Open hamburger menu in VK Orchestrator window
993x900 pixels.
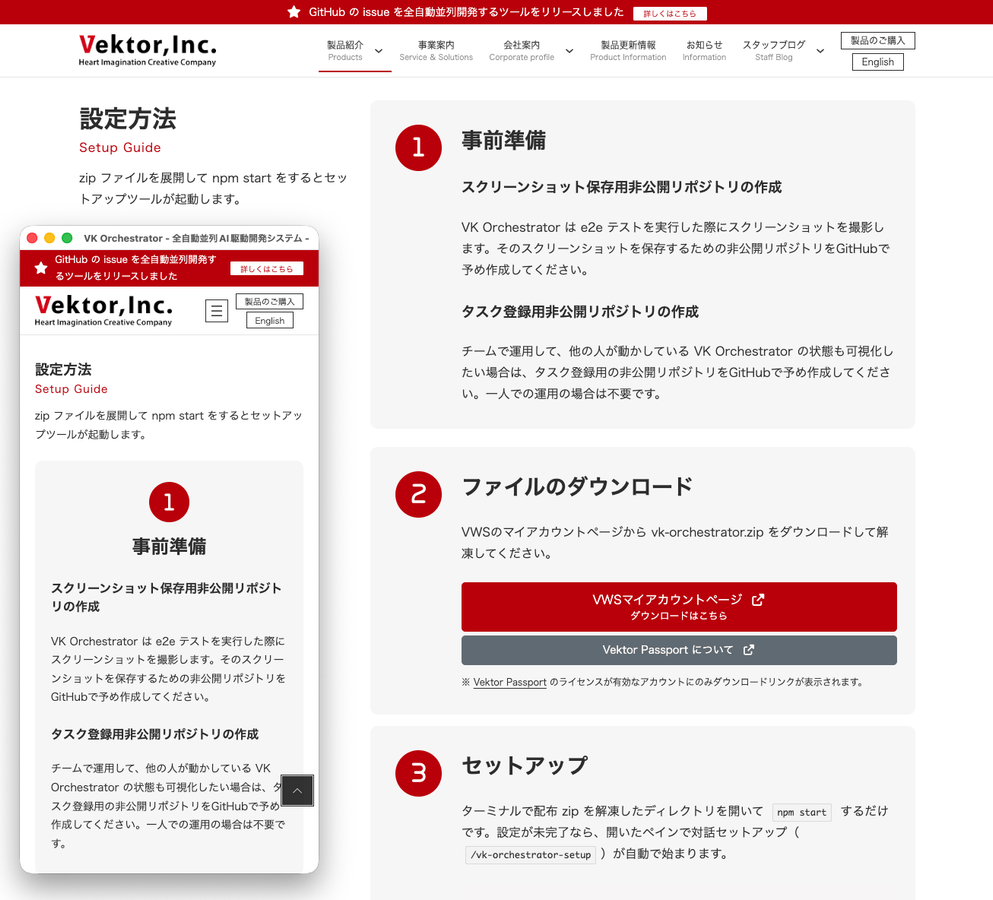pos(217,310)
